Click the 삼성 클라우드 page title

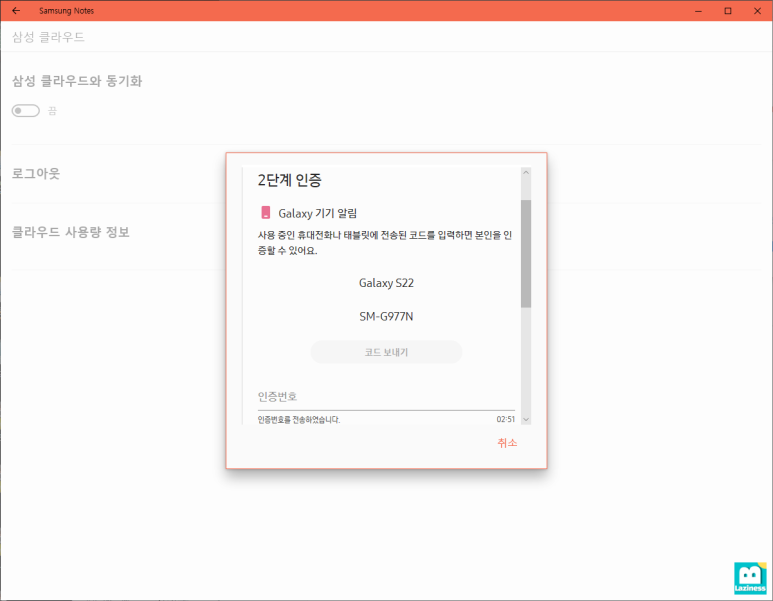point(48,37)
